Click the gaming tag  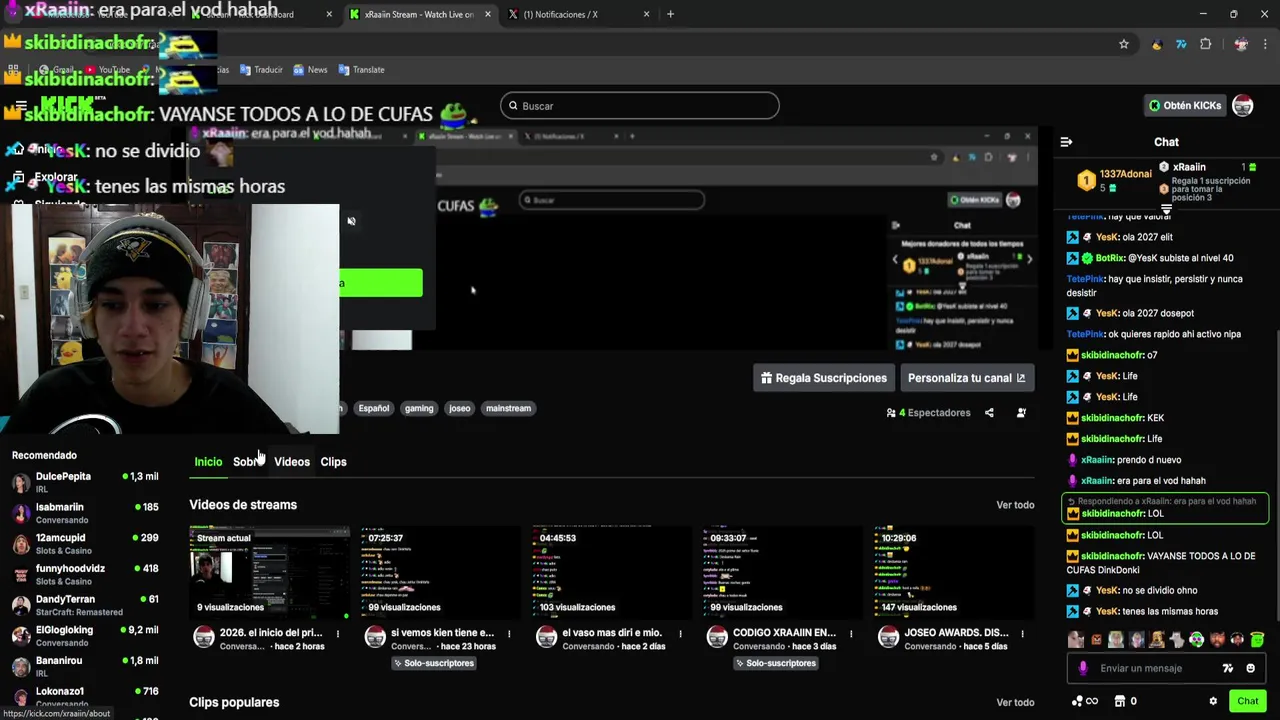click(419, 408)
